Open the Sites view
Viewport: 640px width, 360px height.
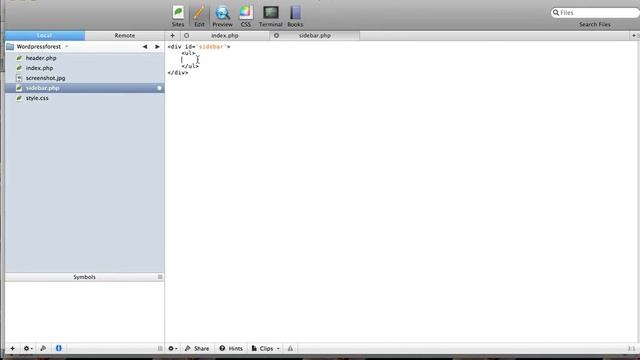[x=178, y=16]
